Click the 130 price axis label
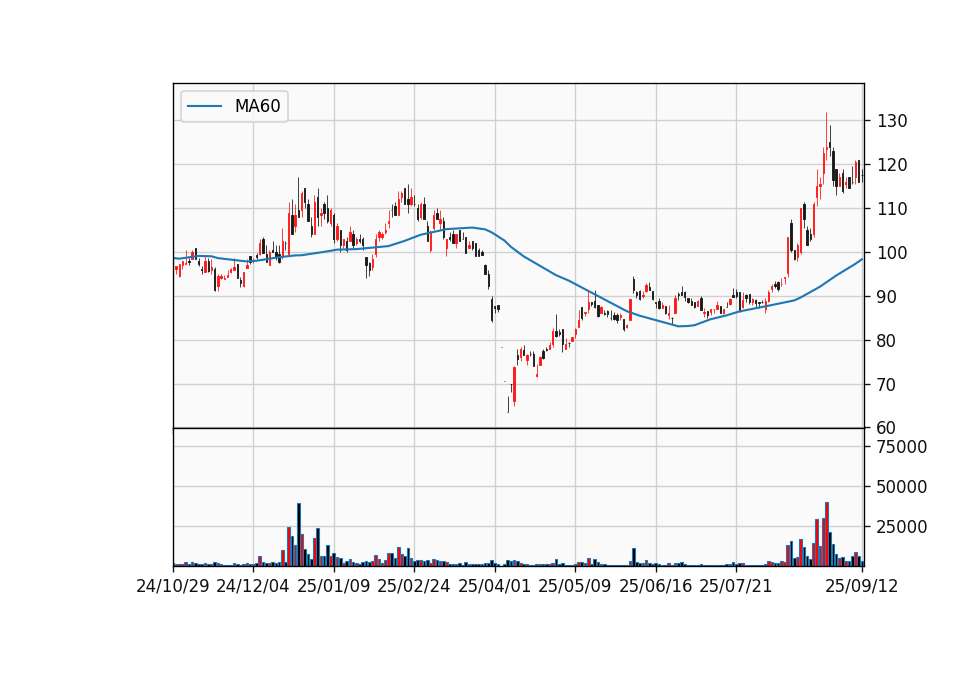 (x=892, y=121)
